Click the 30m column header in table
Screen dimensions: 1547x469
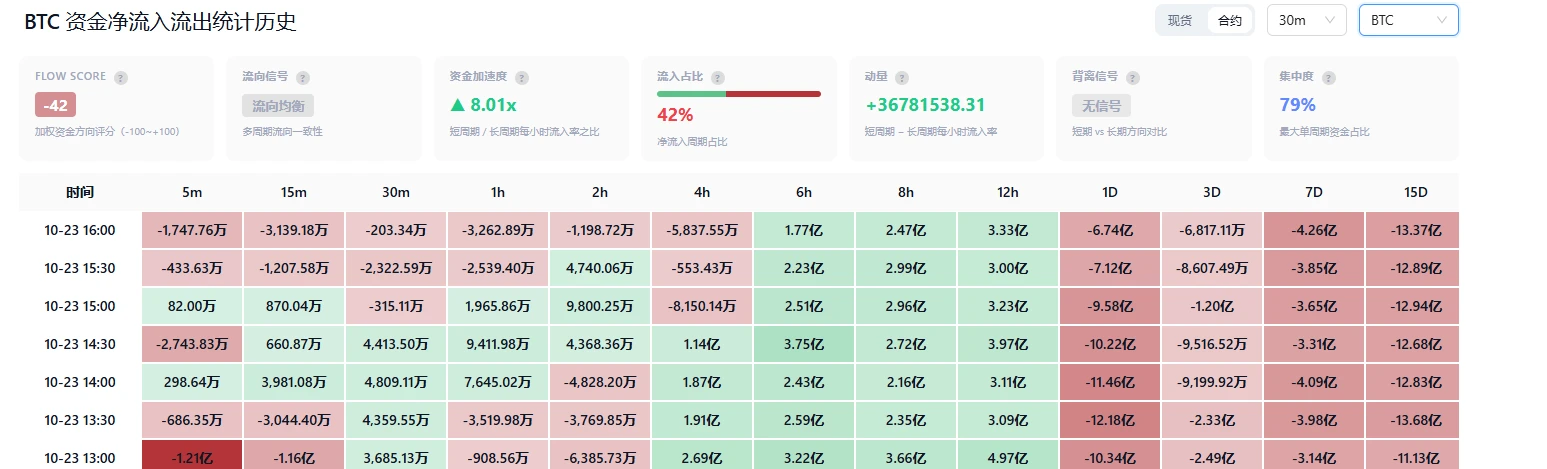tap(397, 192)
